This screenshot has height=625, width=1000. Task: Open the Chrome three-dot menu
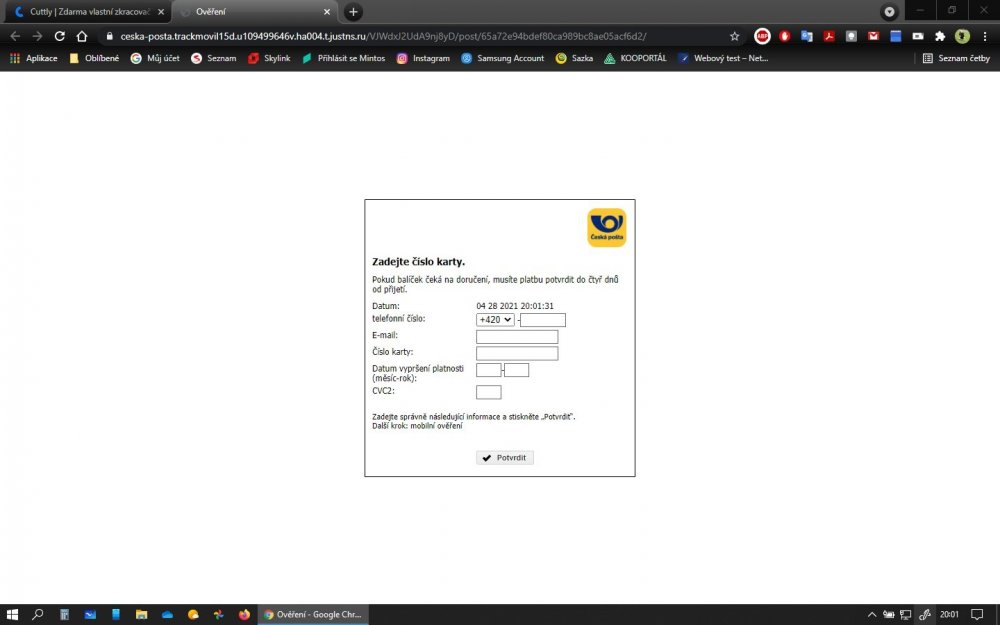[985, 36]
